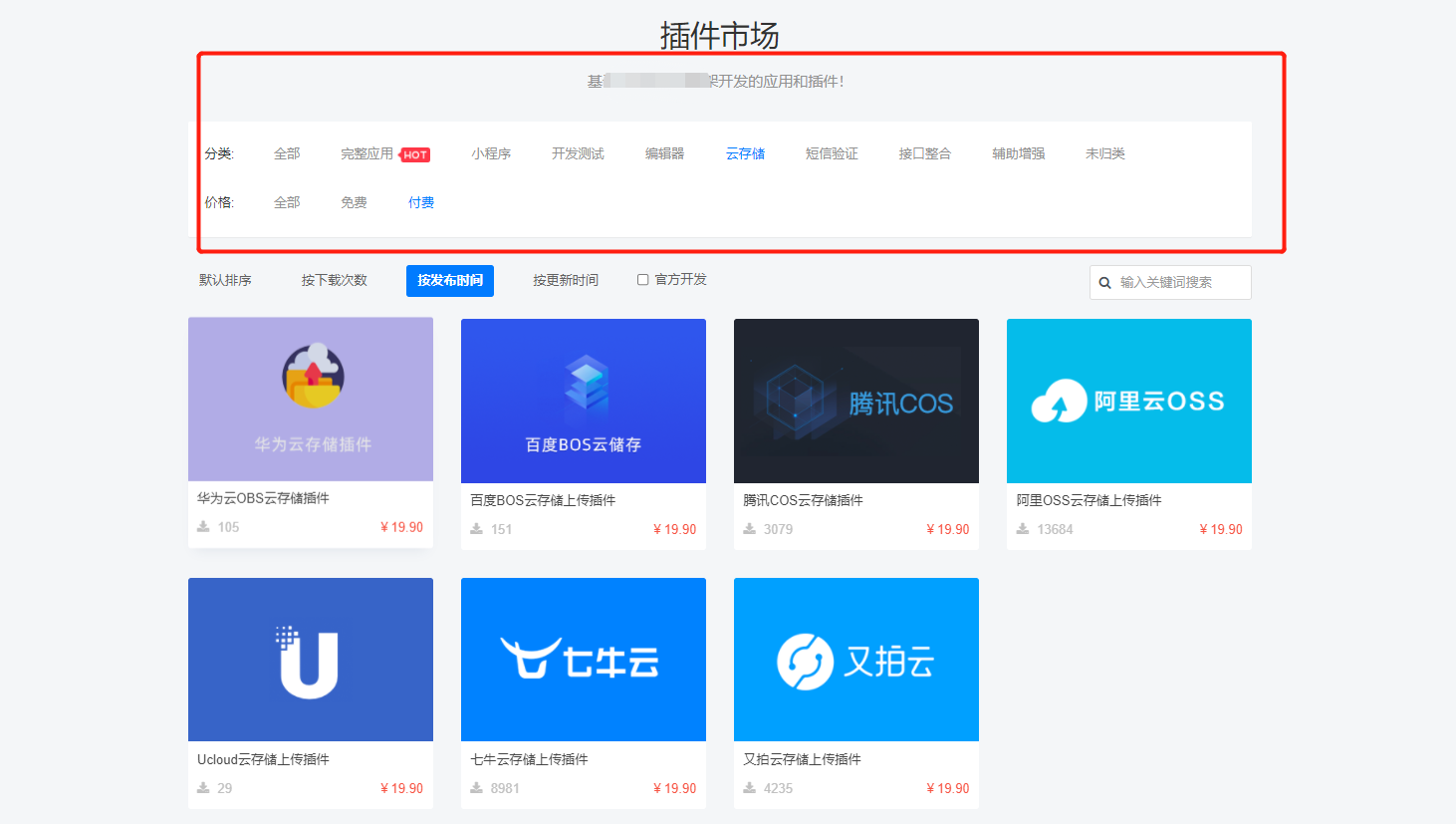This screenshot has width=1456, height=824.
Task: Open 又拍云存储上传插件 title link
Action: 802,759
